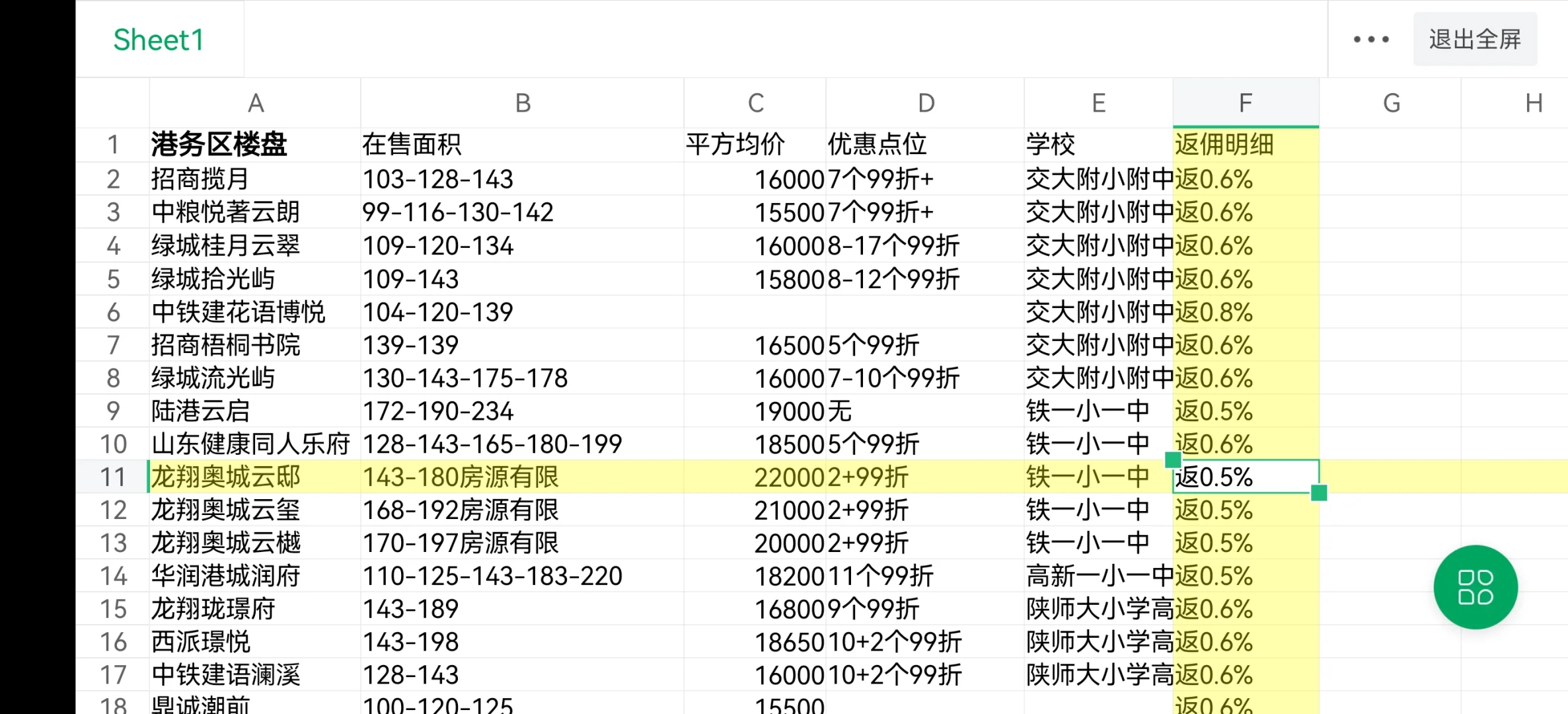Select column A header
This screenshot has width=1568, height=714.
point(255,103)
